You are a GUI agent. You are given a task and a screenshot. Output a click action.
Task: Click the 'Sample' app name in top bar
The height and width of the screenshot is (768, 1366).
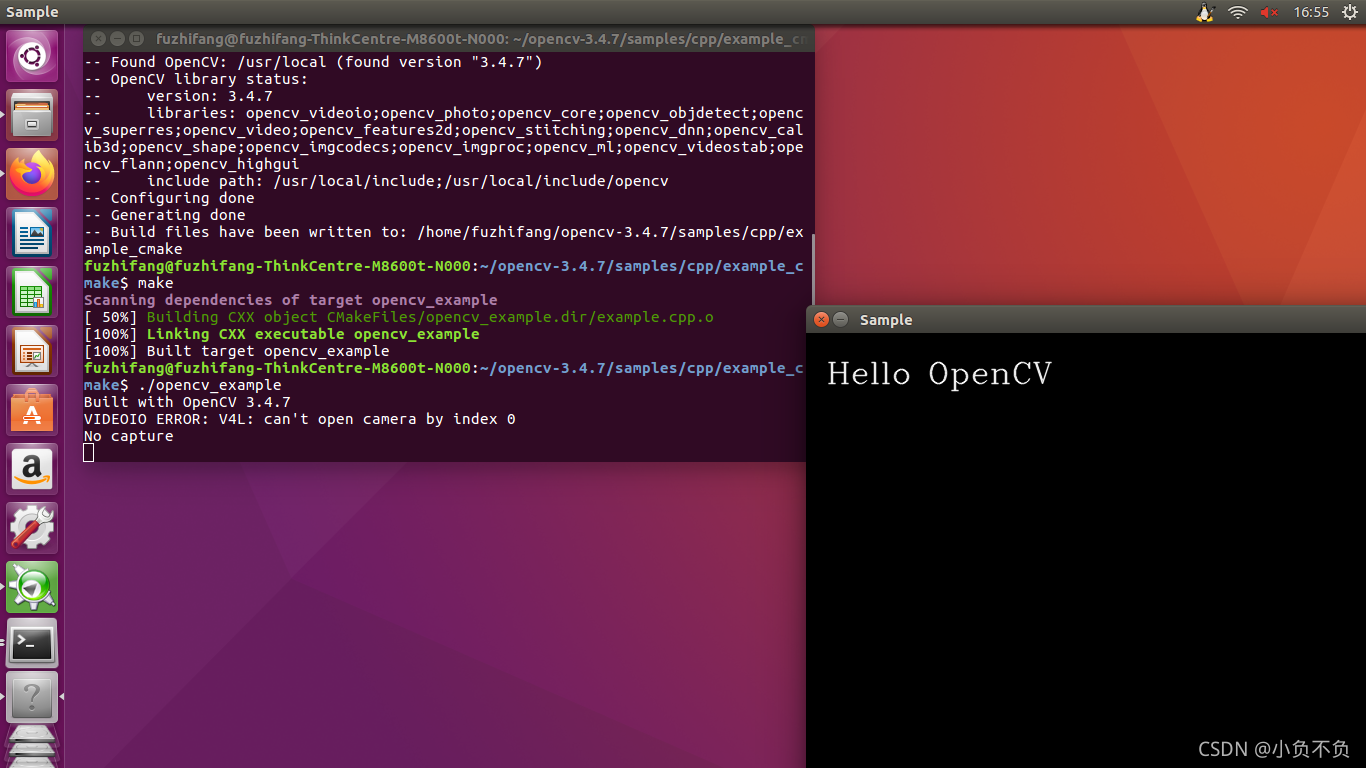coord(32,12)
